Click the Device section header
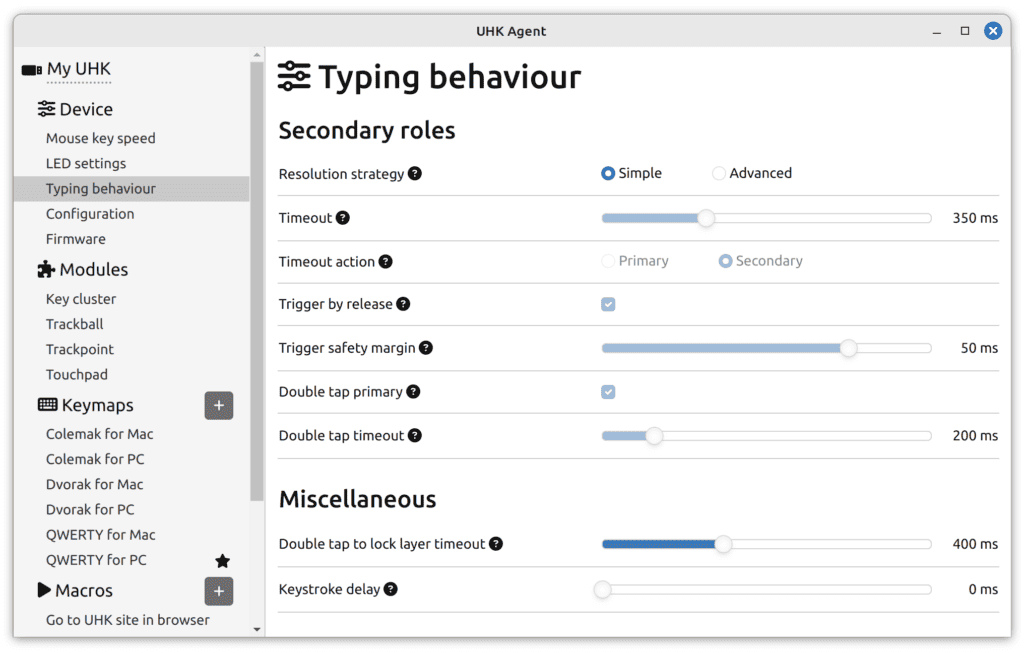Screen dimensions: 1024x653 [85, 109]
